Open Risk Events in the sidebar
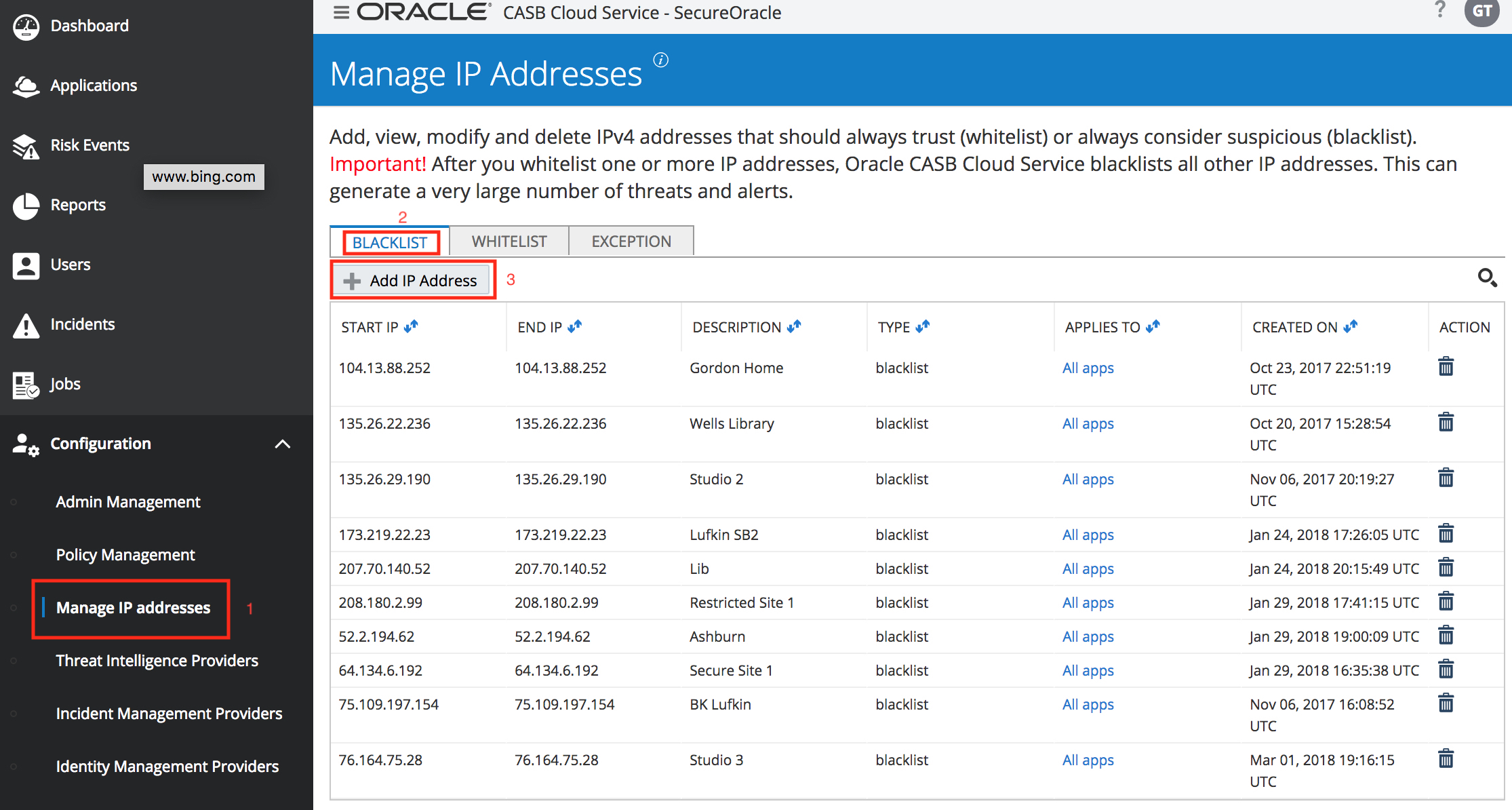 (x=89, y=145)
